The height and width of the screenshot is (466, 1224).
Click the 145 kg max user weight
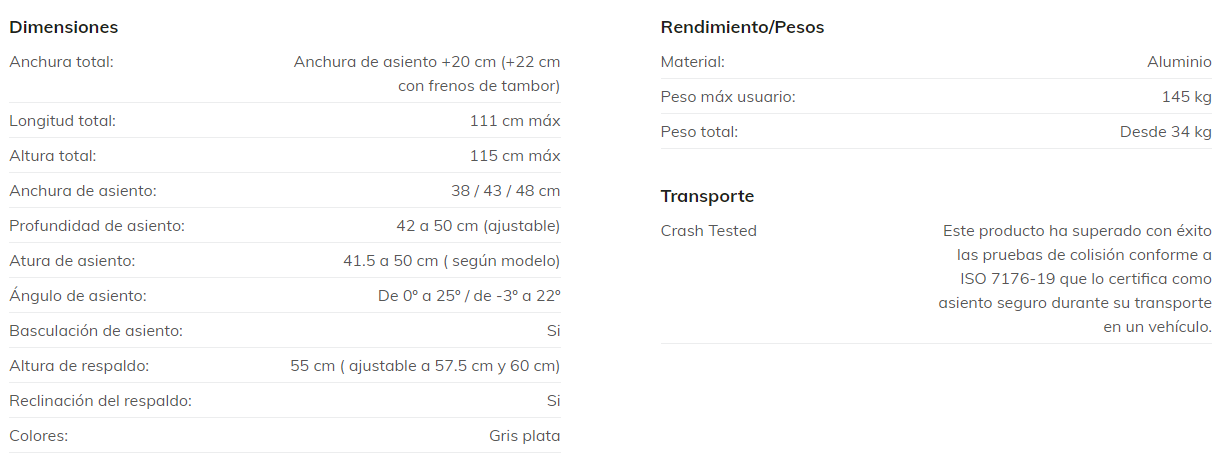[1188, 97]
